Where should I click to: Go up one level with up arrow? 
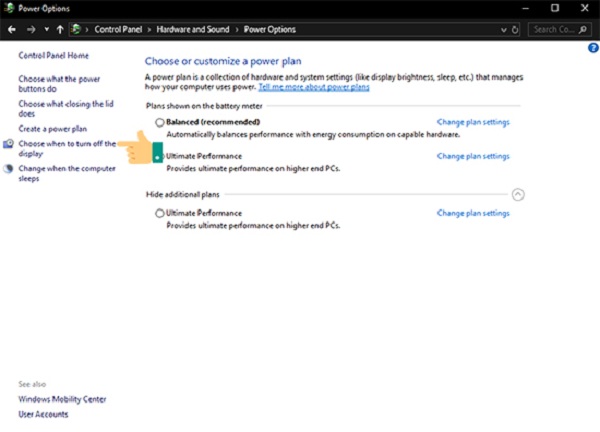pyautogui.click(x=60, y=29)
